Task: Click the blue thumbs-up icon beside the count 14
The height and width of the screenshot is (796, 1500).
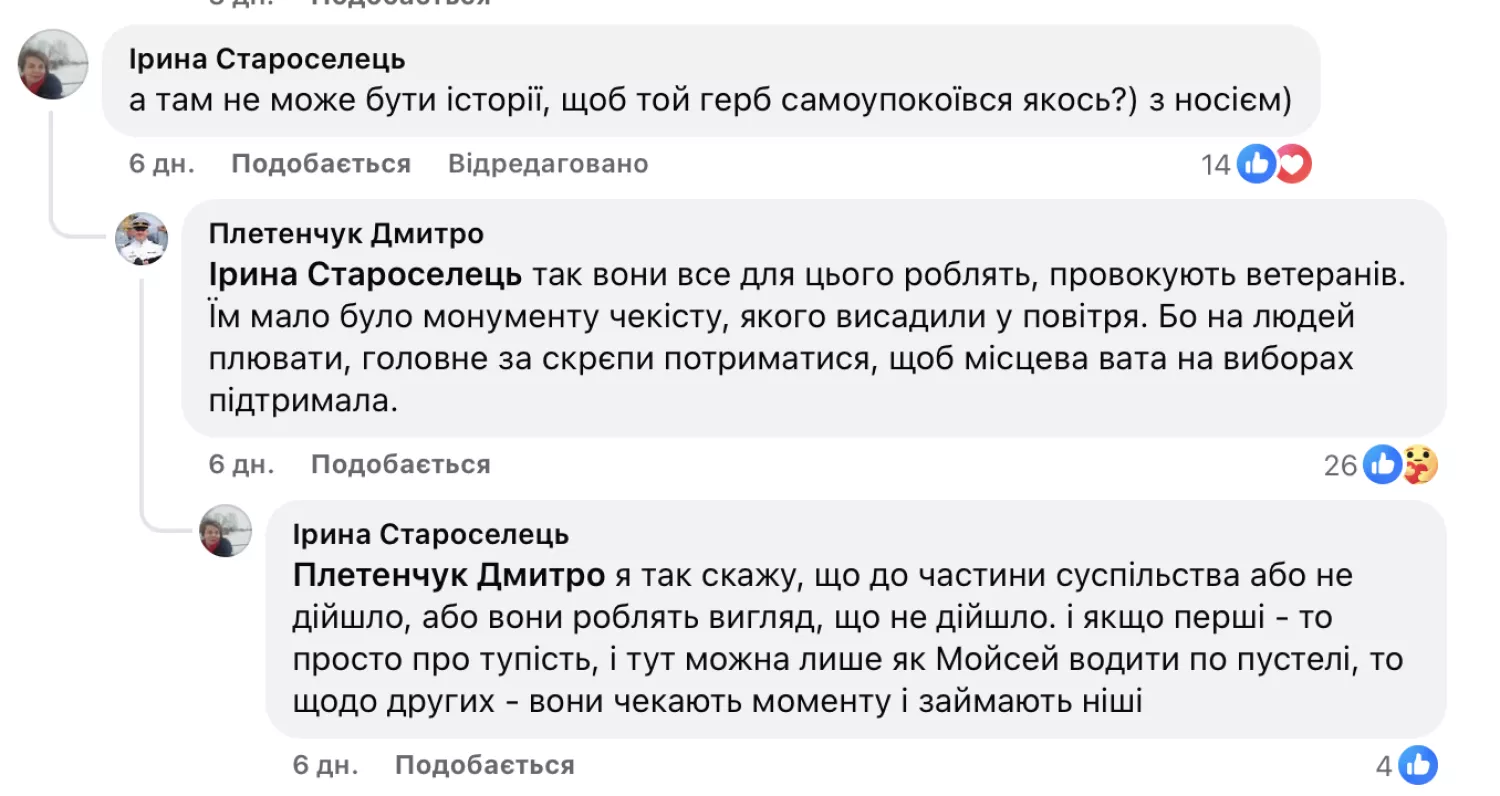Action: [x=1258, y=163]
